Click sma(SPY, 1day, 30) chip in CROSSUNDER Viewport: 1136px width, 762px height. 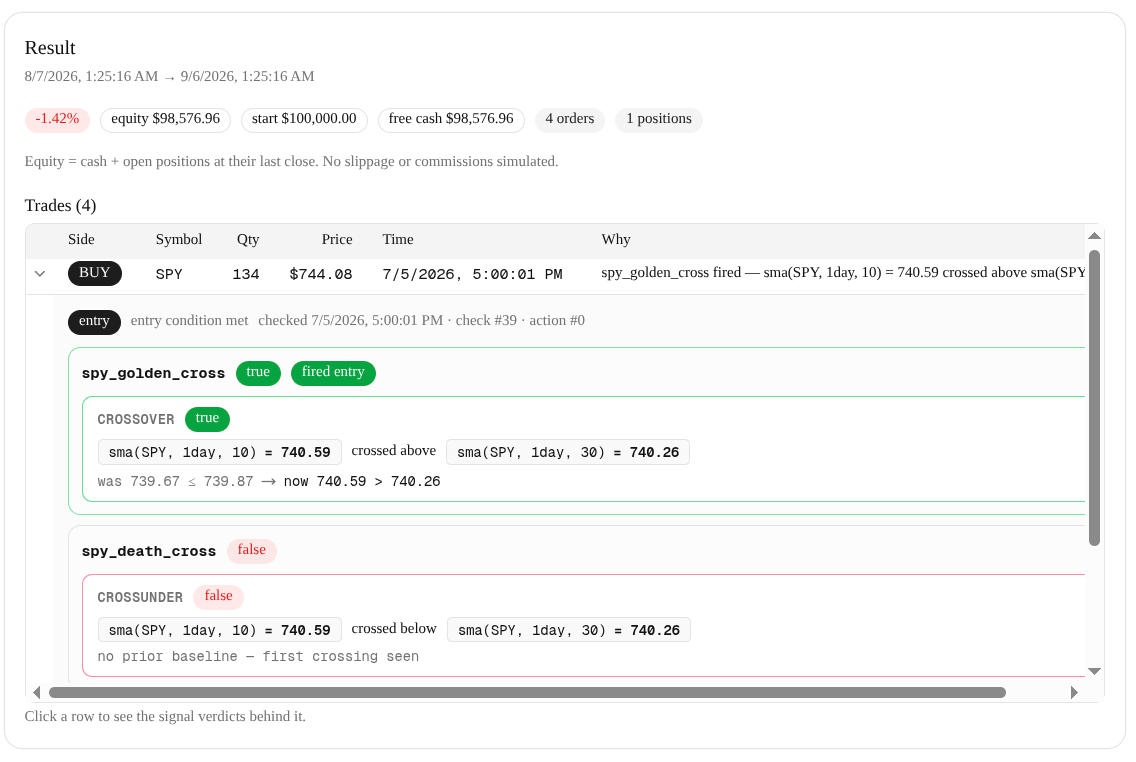tap(569, 630)
